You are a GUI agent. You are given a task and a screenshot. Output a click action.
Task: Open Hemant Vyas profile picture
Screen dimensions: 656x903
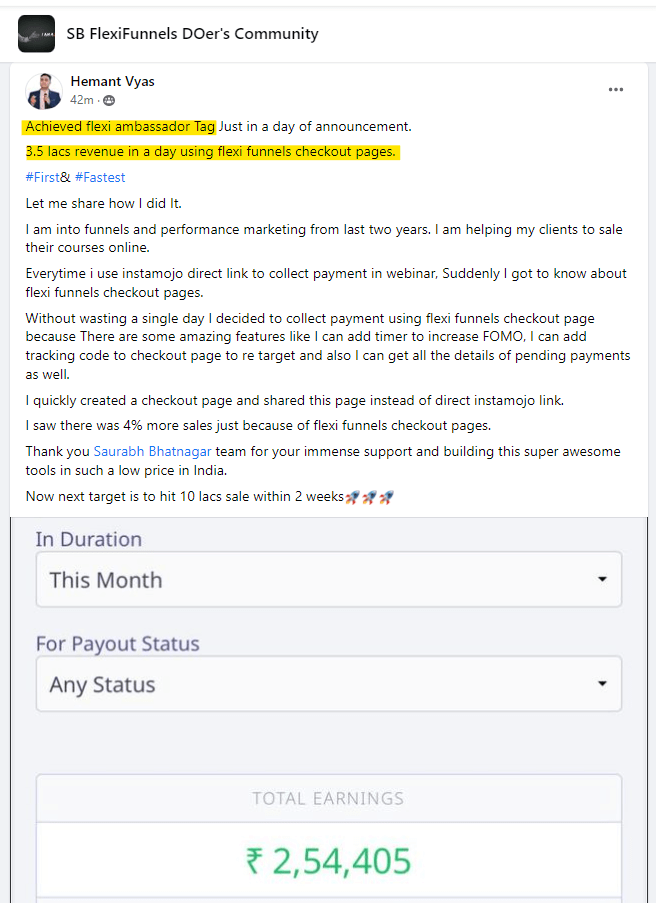pos(44,91)
